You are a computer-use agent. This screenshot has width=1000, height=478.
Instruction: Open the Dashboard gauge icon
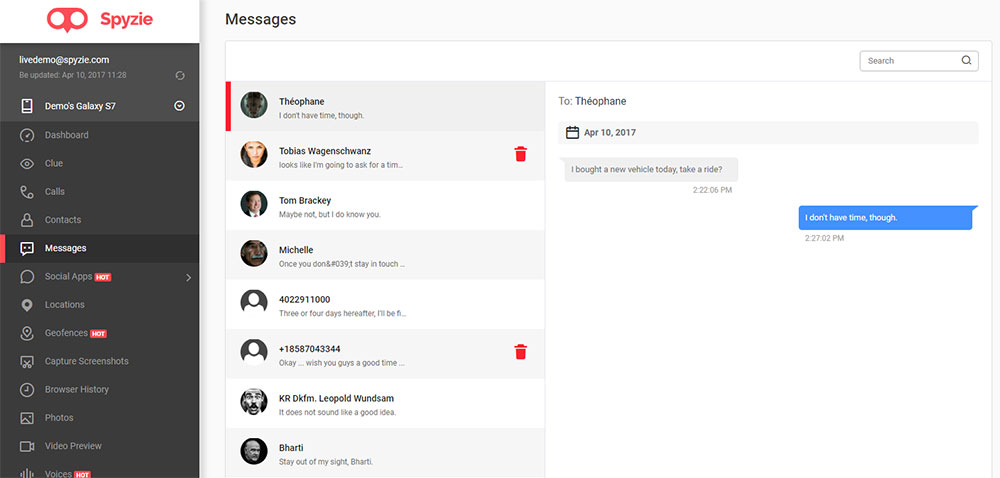[27, 135]
